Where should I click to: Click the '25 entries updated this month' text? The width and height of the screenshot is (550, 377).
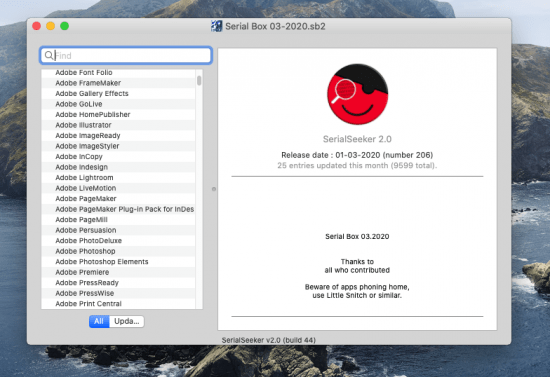357,166
